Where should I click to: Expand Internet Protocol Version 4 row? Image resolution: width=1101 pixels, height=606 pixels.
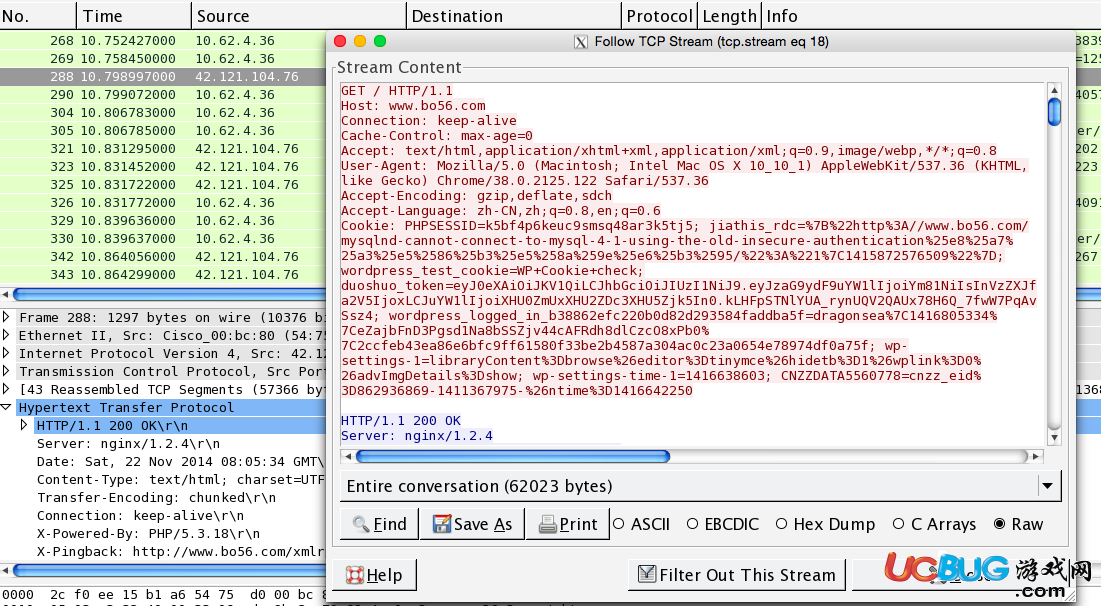[6, 353]
